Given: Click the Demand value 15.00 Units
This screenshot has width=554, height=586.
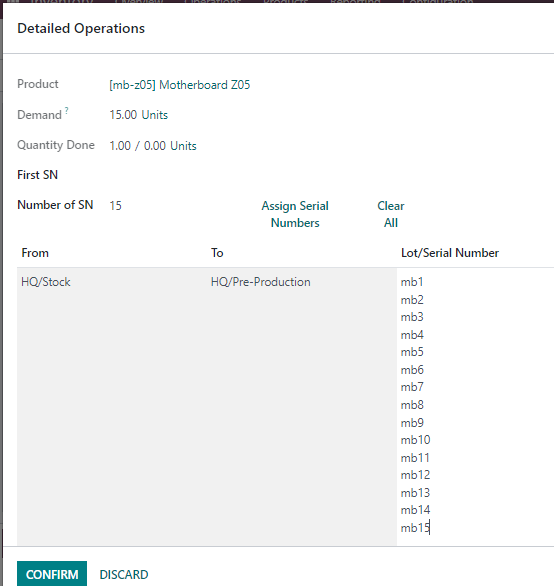Looking at the screenshot, I should [x=138, y=115].
